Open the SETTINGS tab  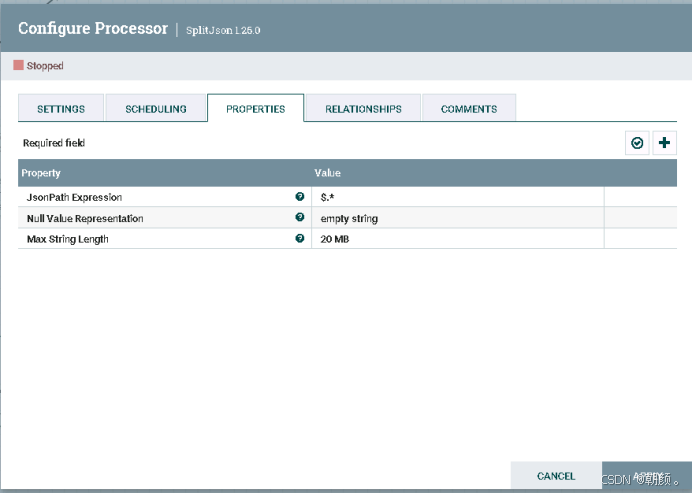click(x=61, y=109)
